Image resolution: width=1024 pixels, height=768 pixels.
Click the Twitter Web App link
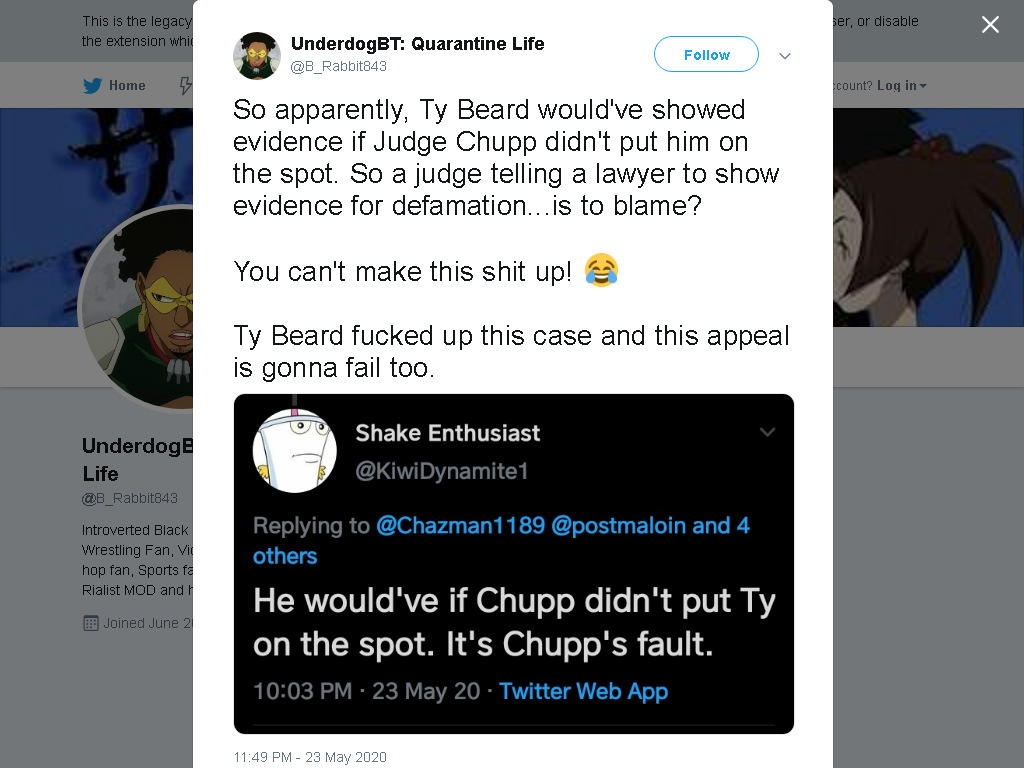583,691
